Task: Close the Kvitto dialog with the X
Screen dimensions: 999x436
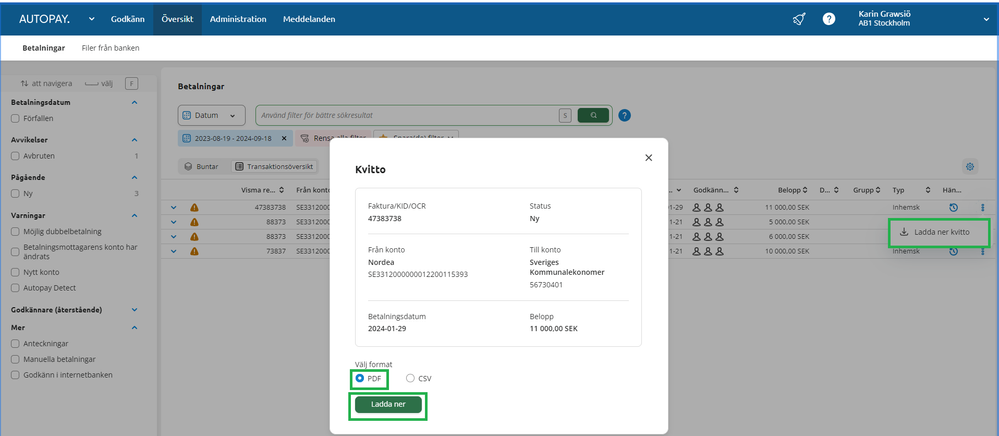Action: coord(649,157)
